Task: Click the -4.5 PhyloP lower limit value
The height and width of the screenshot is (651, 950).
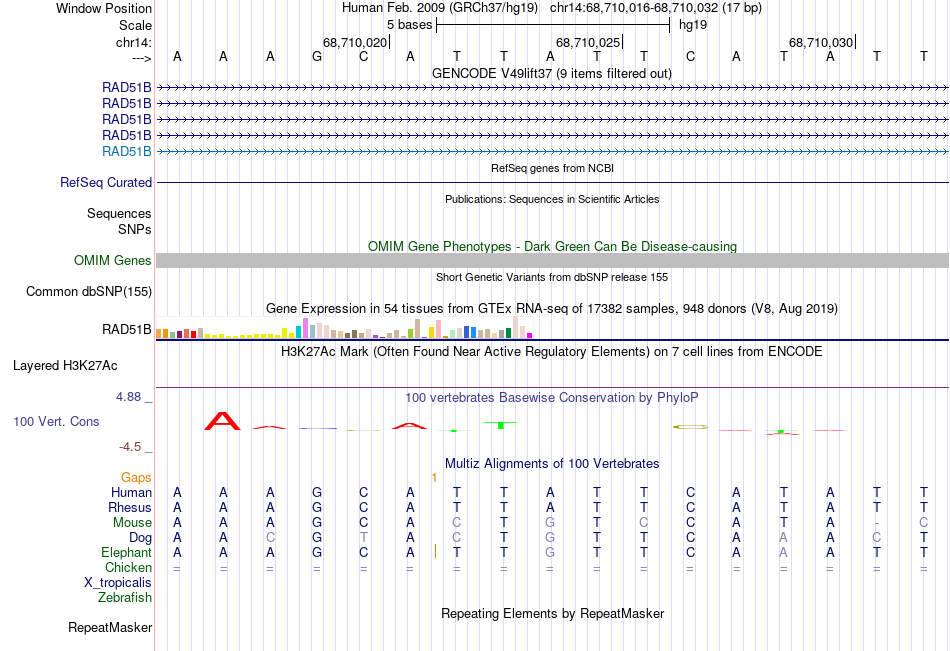Action: coord(130,447)
